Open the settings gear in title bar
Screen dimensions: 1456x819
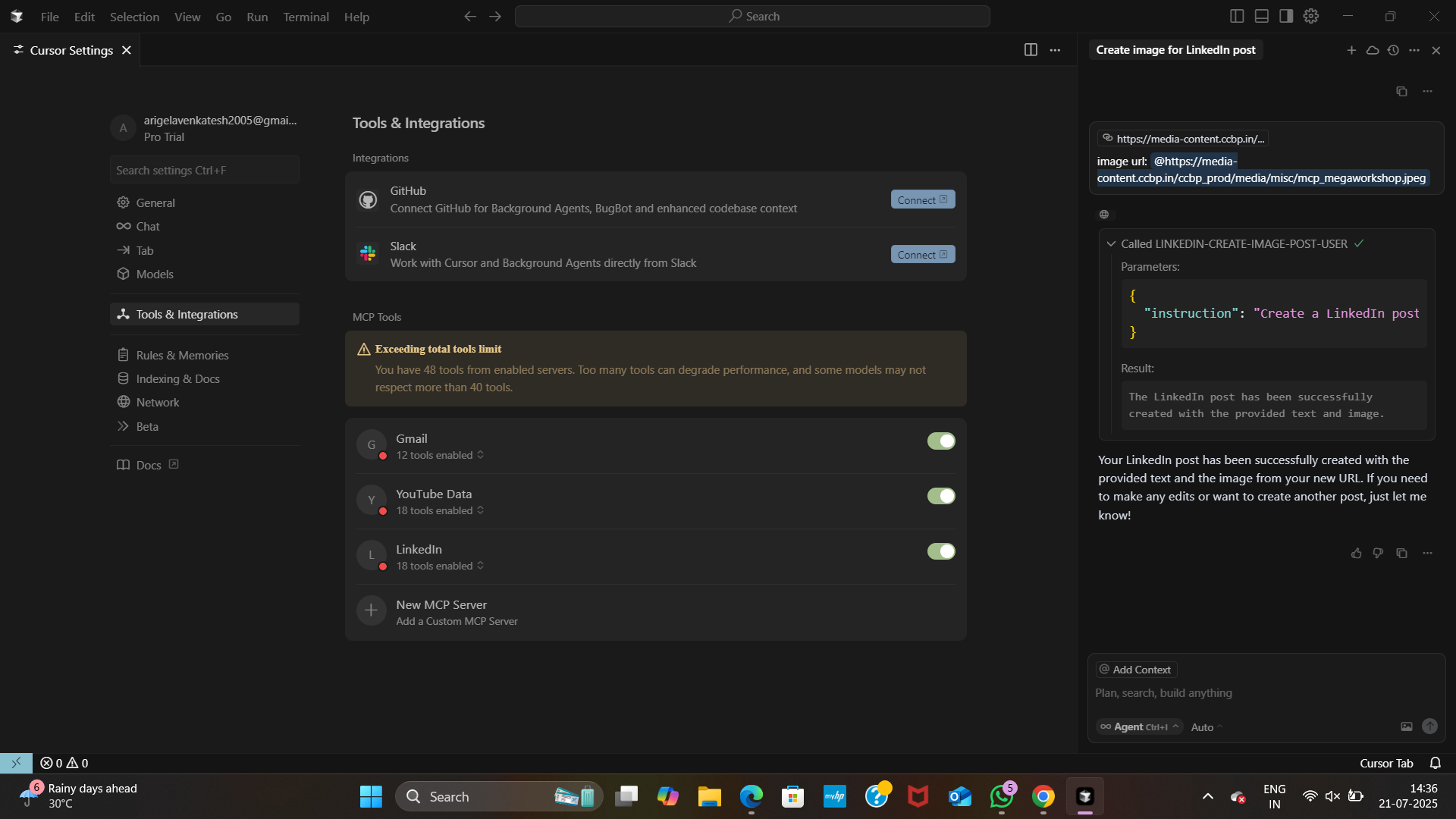click(x=1311, y=16)
